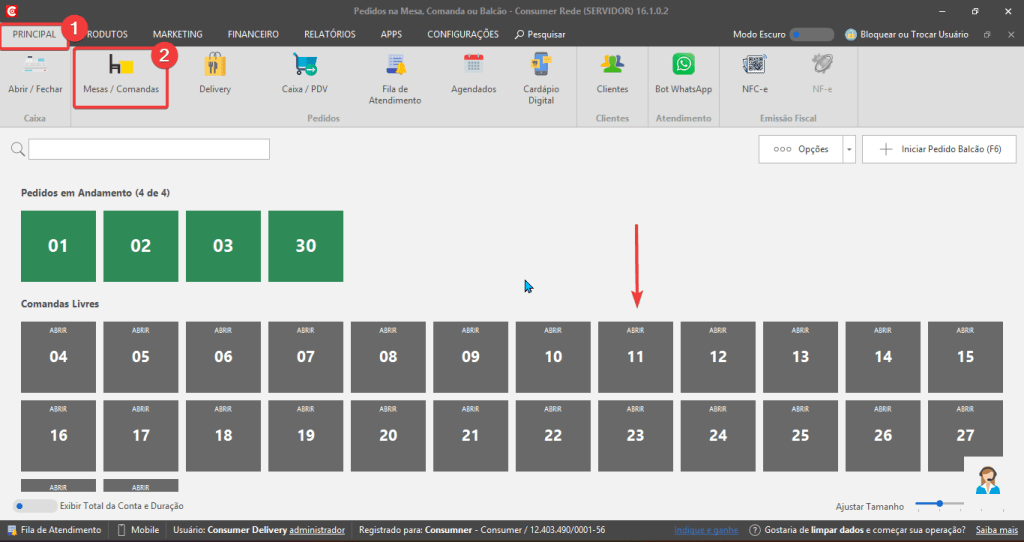The width and height of the screenshot is (1024, 542).
Task: Click the Indique e ganhe link
Action: 706,530
